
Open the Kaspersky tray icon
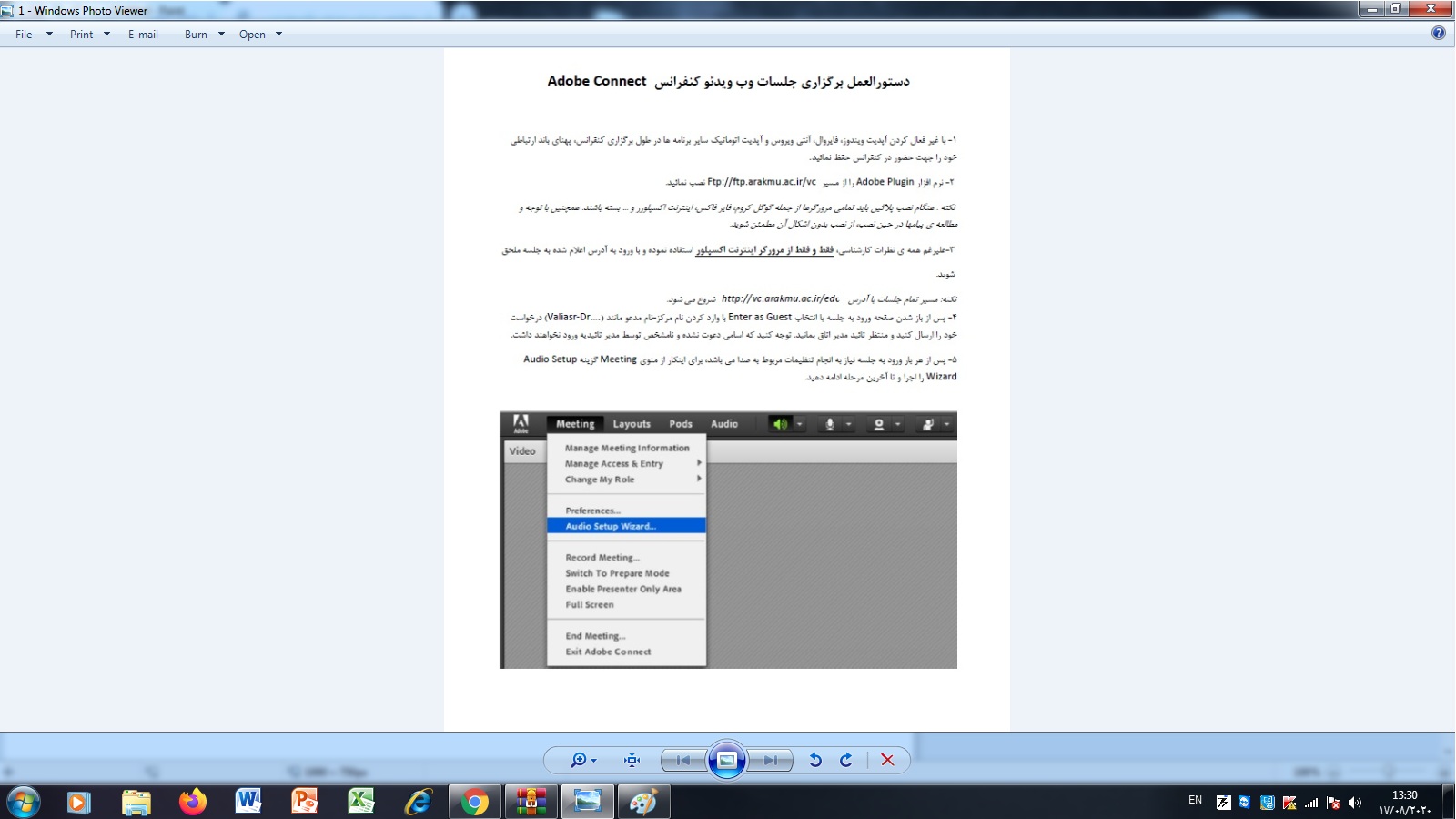coord(1289,803)
